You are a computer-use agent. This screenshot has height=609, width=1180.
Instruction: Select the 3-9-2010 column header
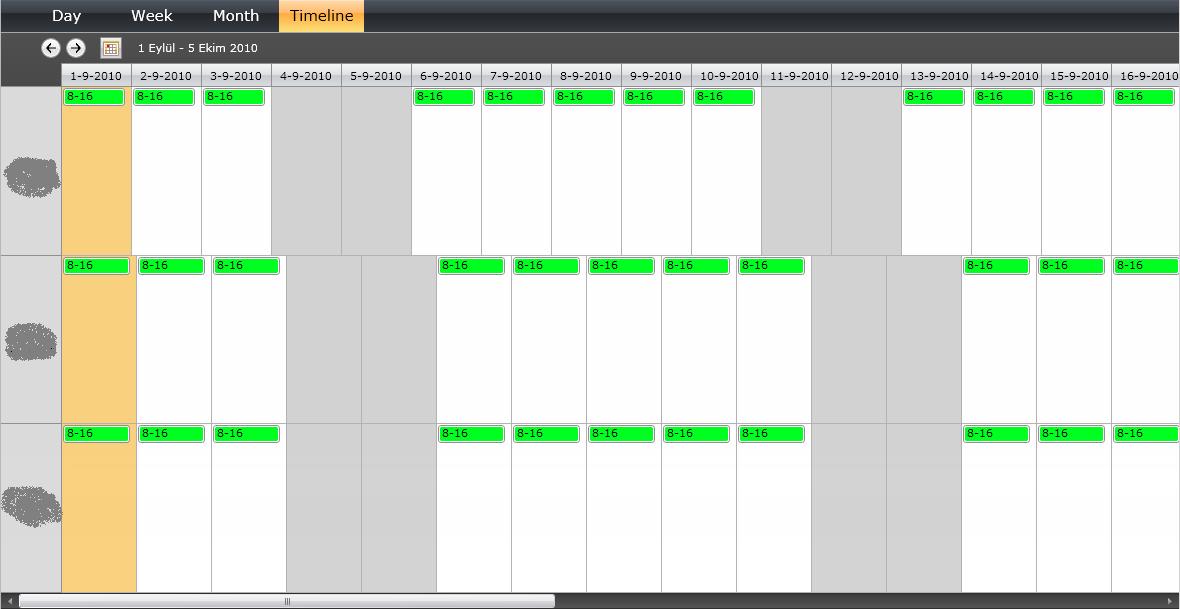coord(236,75)
